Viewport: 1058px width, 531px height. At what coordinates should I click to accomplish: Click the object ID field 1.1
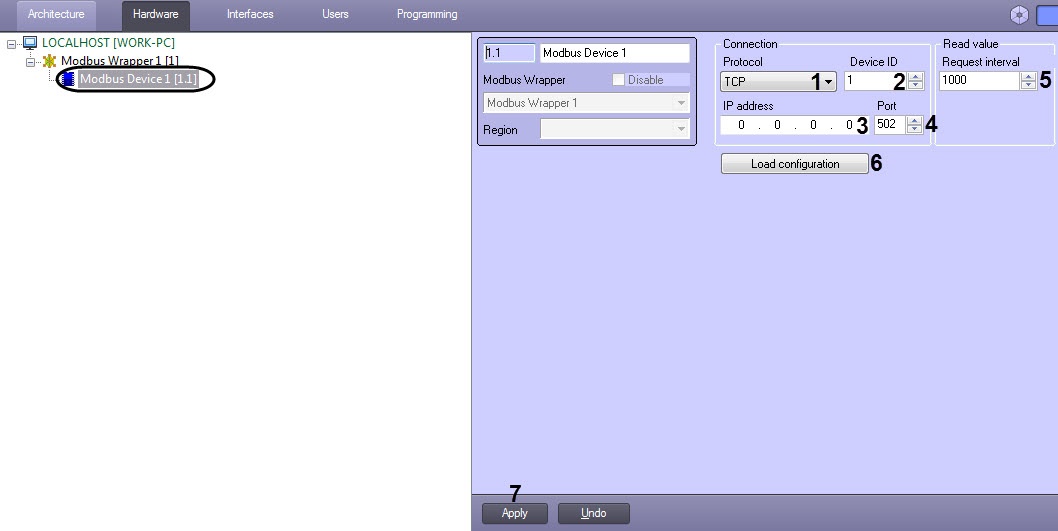(x=509, y=53)
